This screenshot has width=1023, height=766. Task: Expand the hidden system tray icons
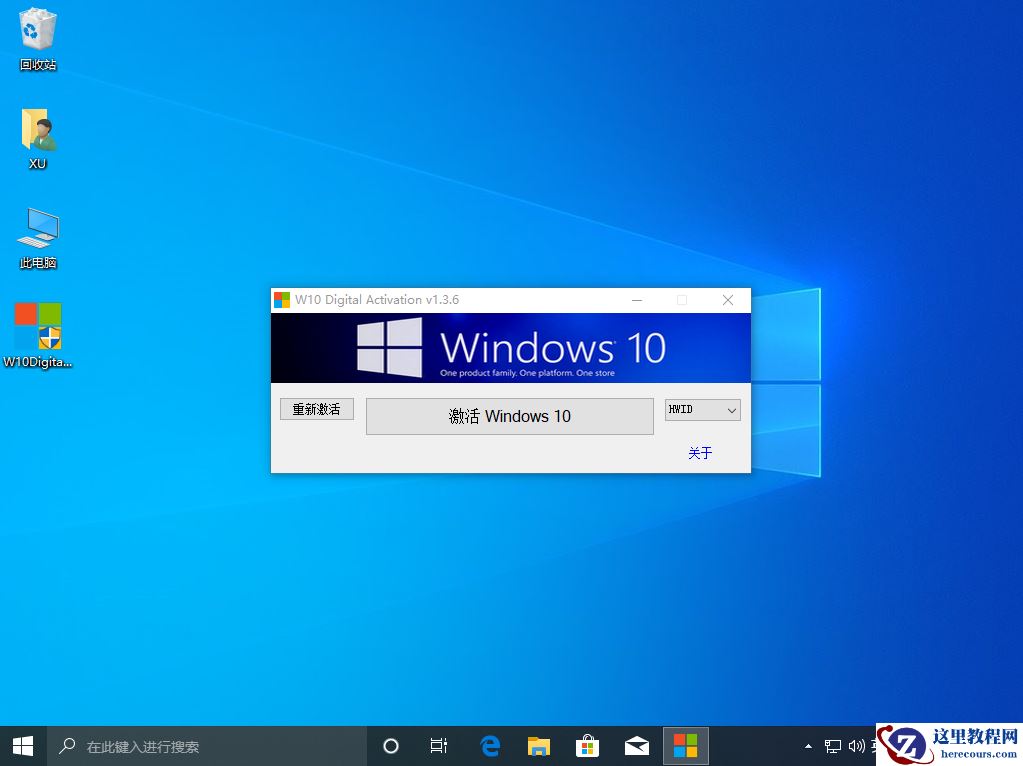[x=808, y=745]
